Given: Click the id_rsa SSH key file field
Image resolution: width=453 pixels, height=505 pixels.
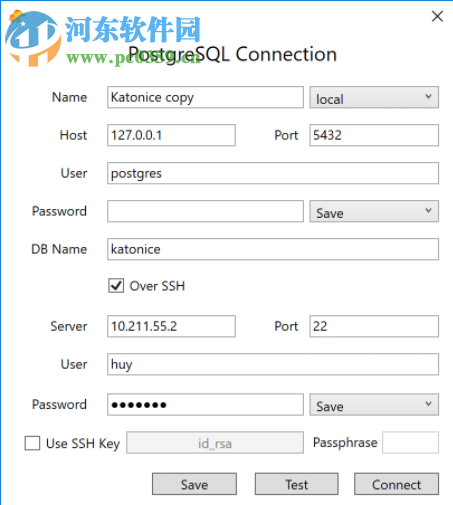Looking at the screenshot, I should [215, 443].
